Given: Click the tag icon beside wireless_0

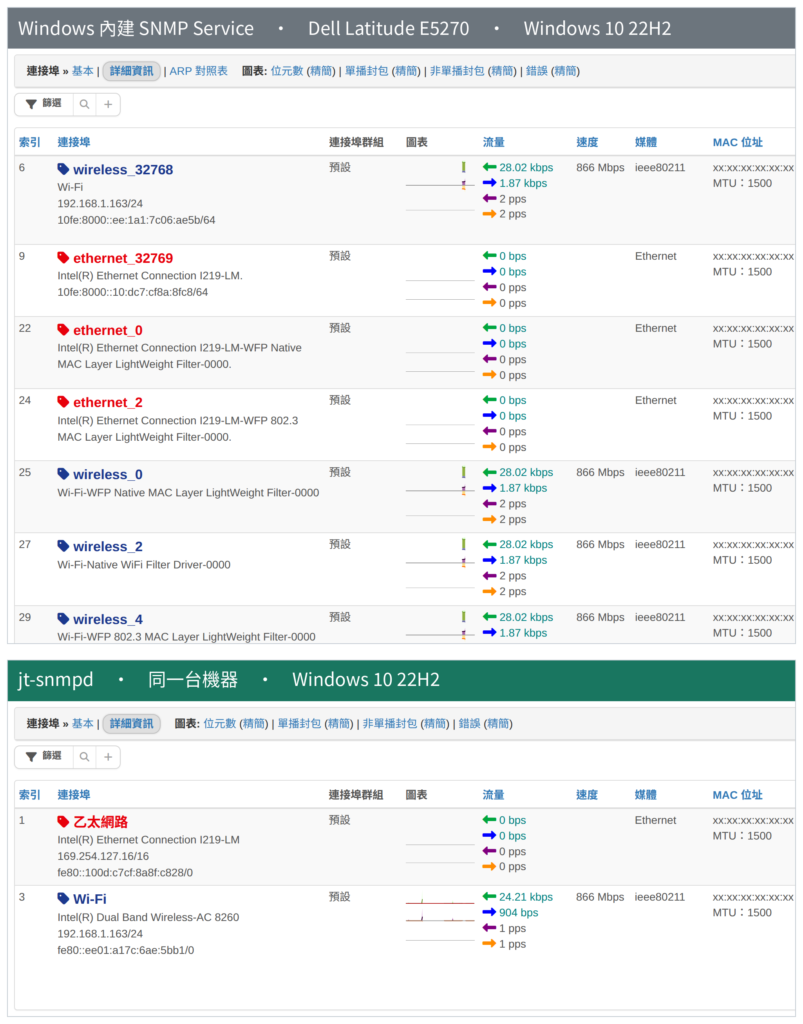Looking at the screenshot, I should pyautogui.click(x=63, y=474).
